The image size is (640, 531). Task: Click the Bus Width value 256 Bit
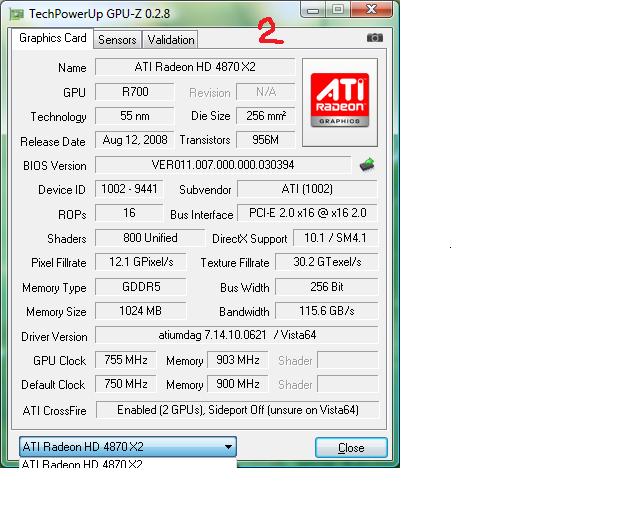pos(327,287)
